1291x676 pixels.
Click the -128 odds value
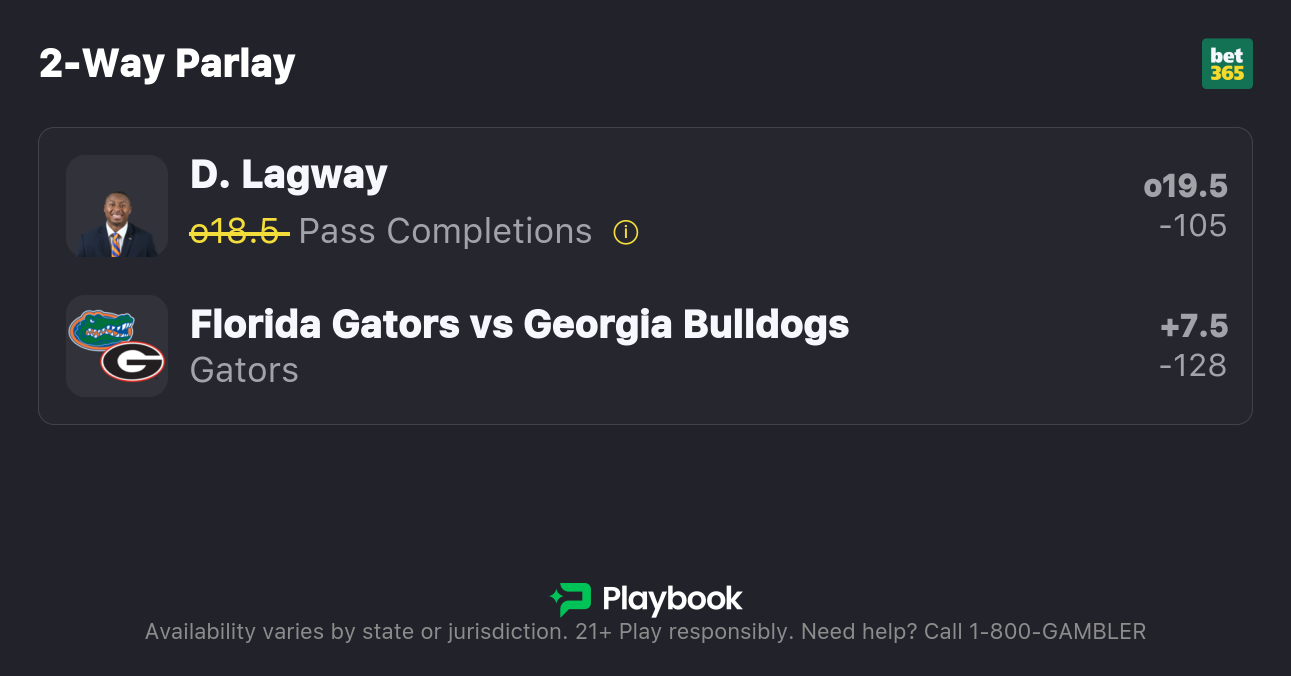click(1192, 366)
